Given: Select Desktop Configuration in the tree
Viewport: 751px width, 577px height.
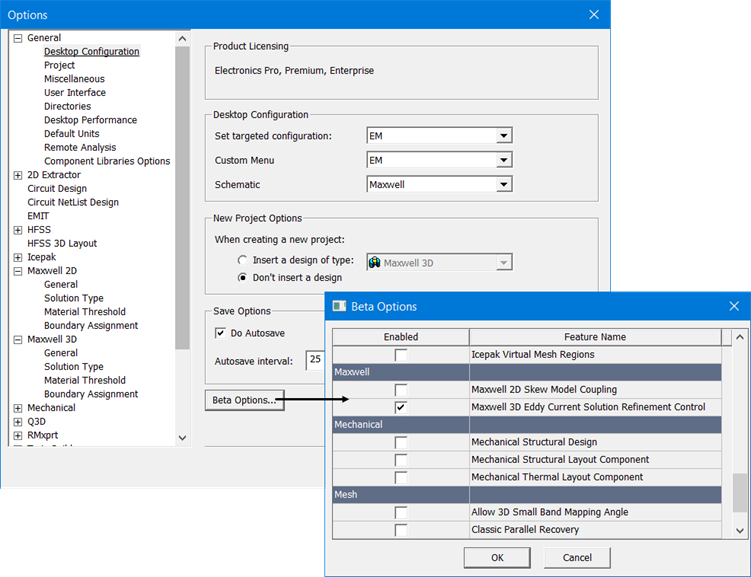Looking at the screenshot, I should pos(91,51).
